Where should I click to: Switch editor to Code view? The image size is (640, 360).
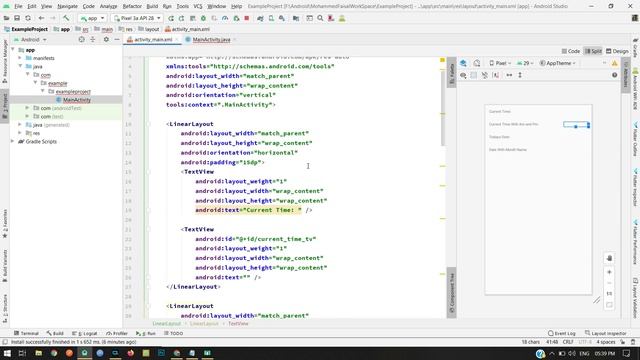pos(571,51)
